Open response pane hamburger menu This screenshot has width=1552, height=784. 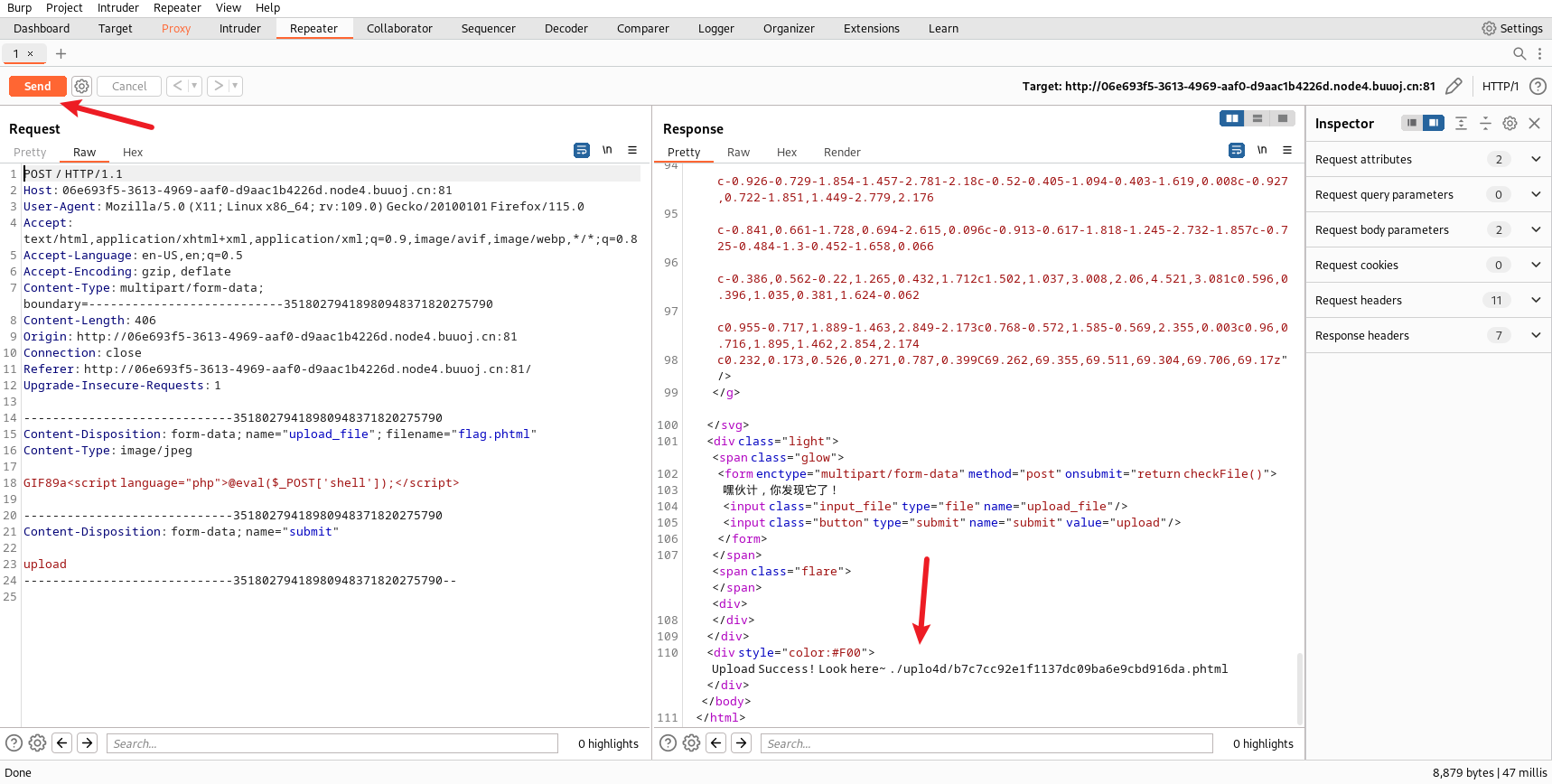tap(1287, 150)
